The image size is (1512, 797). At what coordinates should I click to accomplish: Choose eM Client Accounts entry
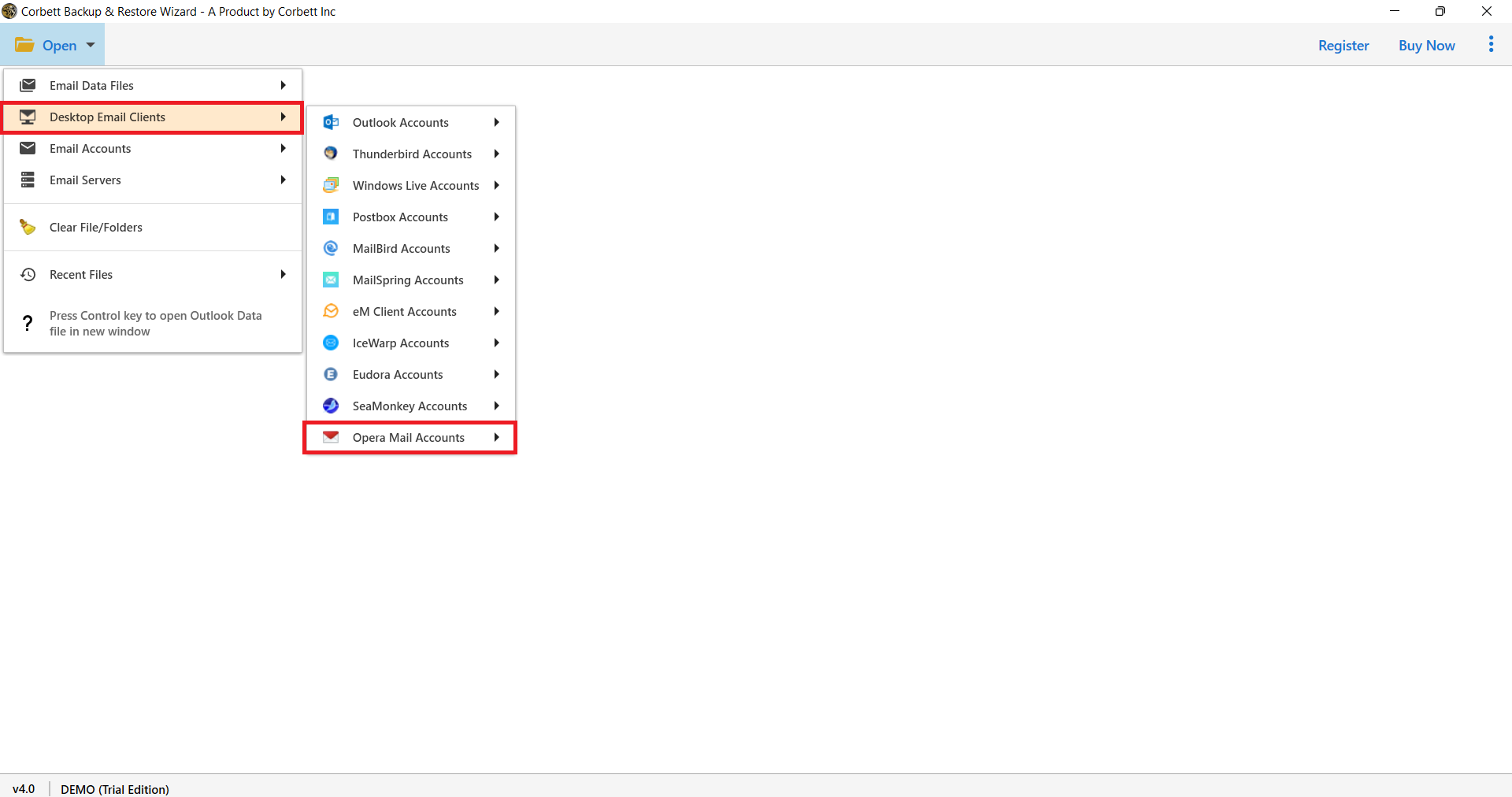pos(411,311)
